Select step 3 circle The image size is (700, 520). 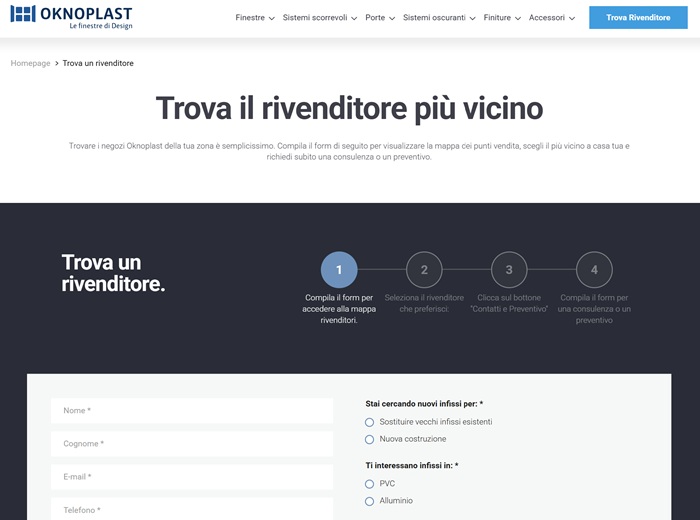pos(509,270)
